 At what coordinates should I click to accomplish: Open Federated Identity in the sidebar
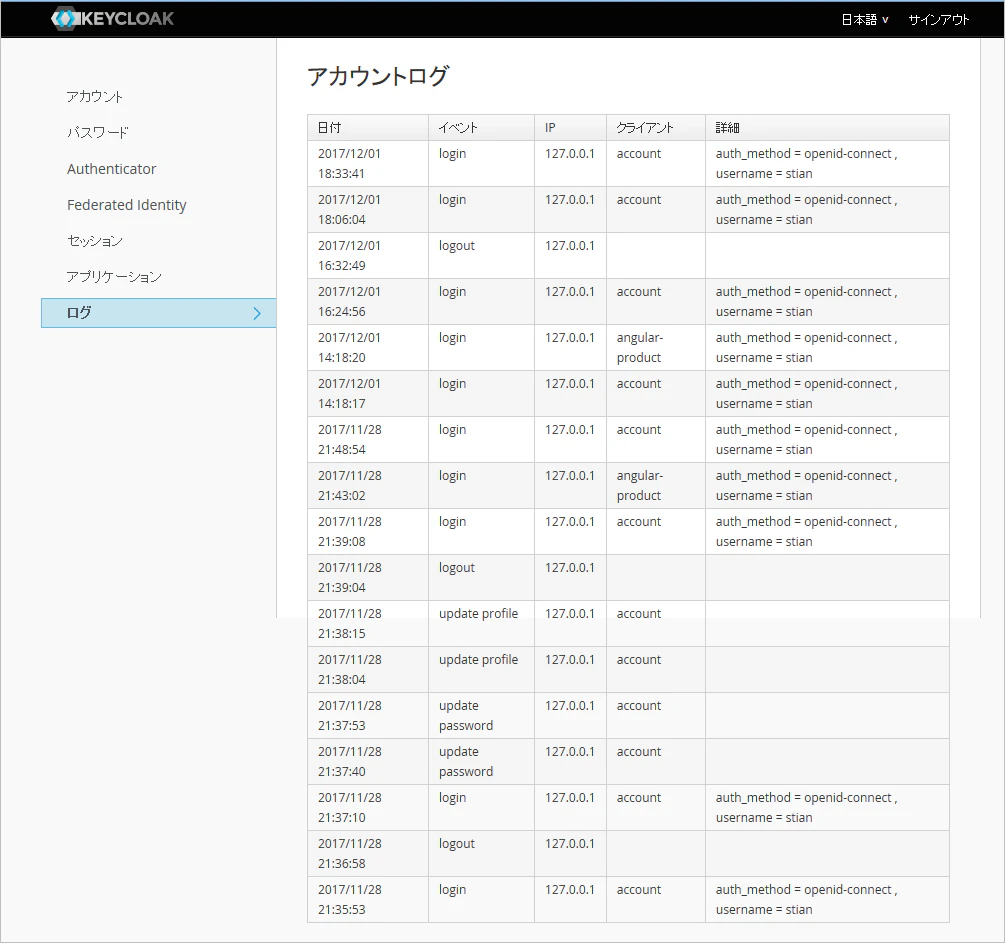click(126, 204)
